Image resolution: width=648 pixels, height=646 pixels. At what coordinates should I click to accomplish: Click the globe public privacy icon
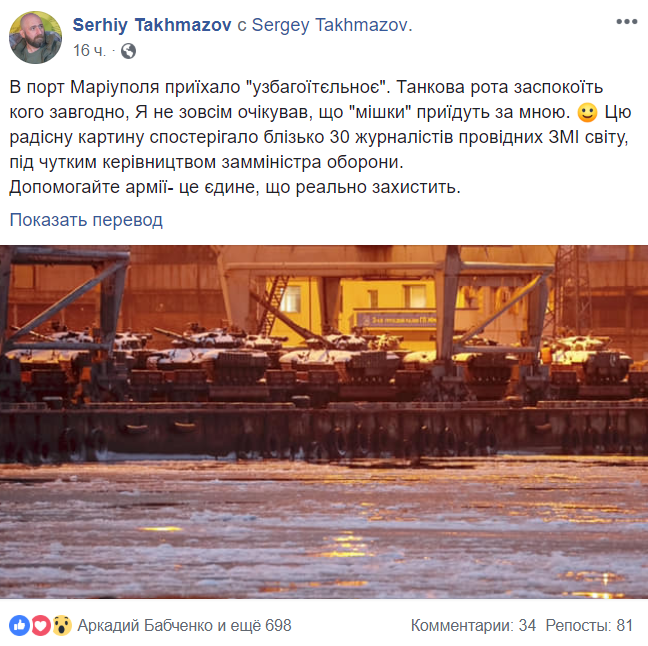[129, 51]
